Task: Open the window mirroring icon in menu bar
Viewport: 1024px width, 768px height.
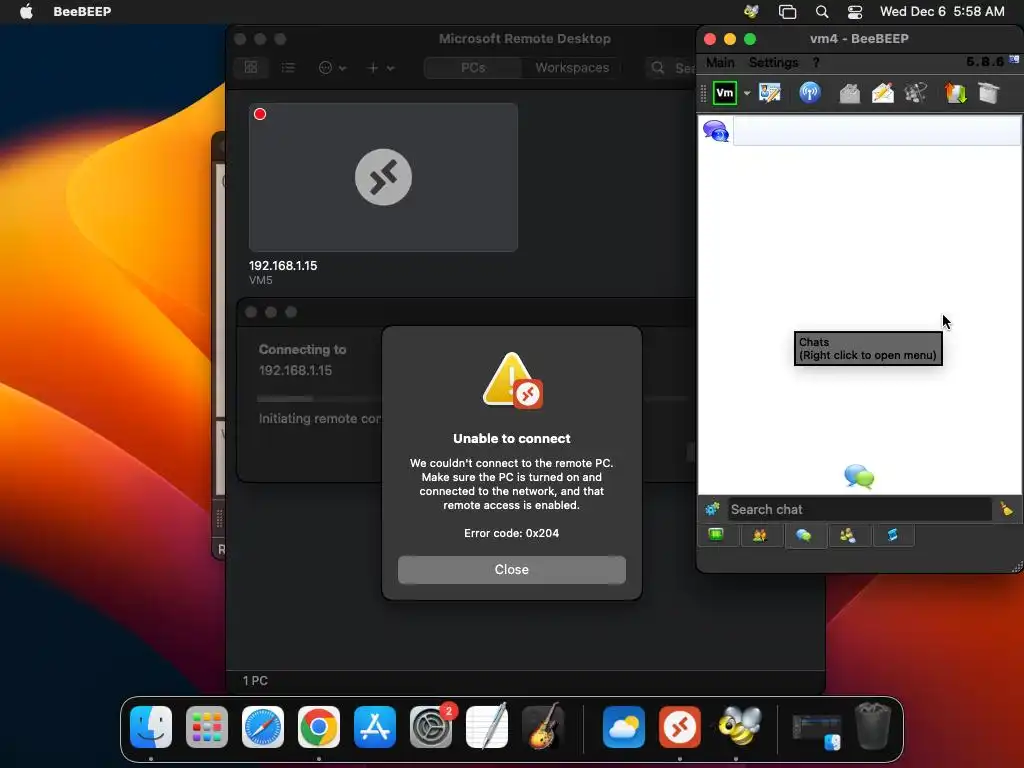Action: click(x=787, y=12)
